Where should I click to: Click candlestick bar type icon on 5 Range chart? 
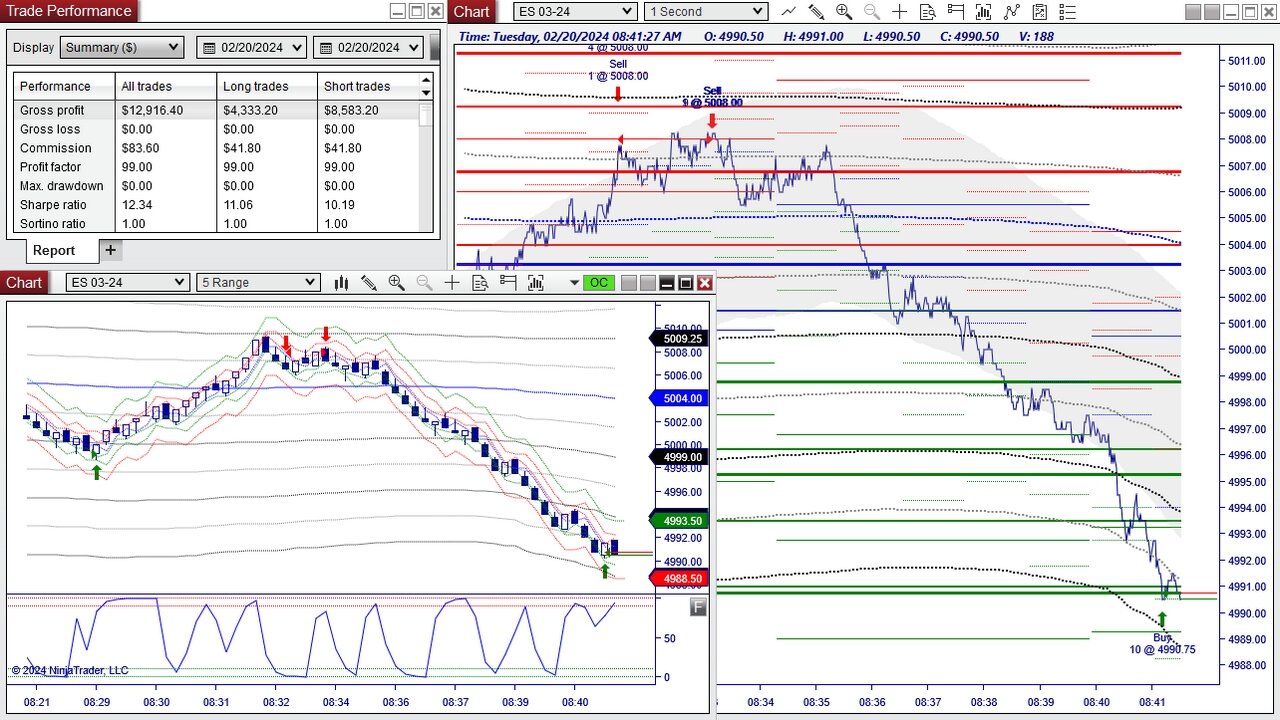click(x=341, y=283)
